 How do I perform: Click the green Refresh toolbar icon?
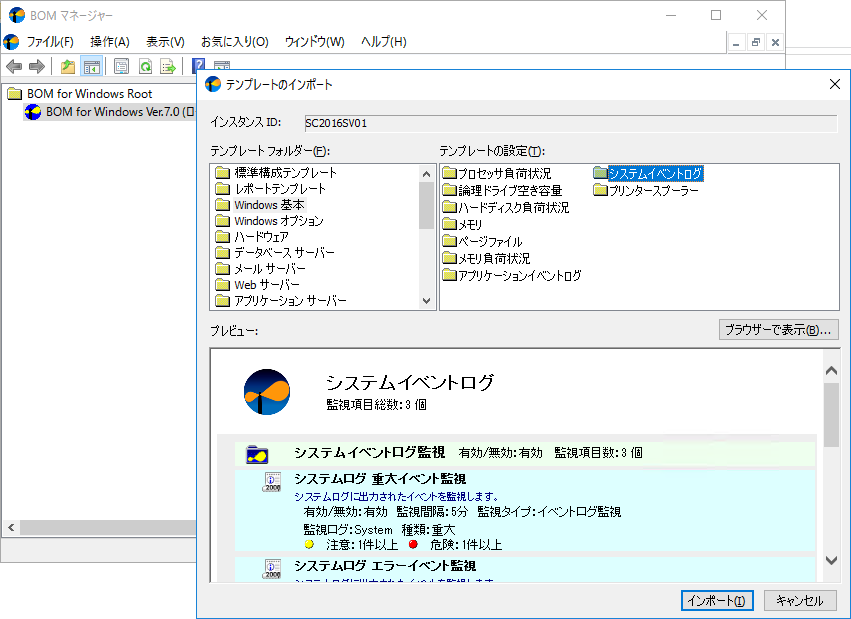tap(145, 67)
